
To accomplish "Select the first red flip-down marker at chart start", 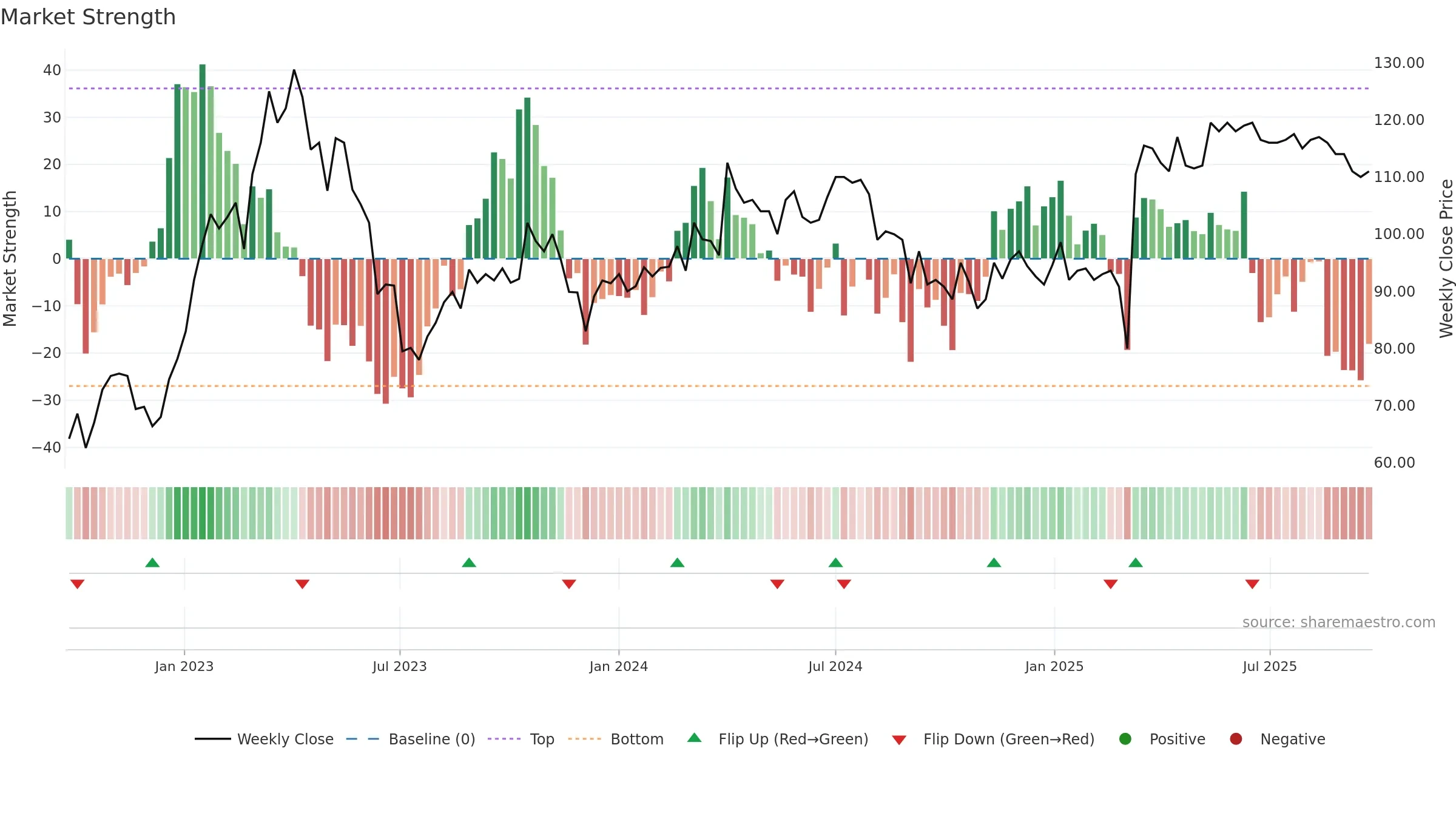I will [x=77, y=584].
